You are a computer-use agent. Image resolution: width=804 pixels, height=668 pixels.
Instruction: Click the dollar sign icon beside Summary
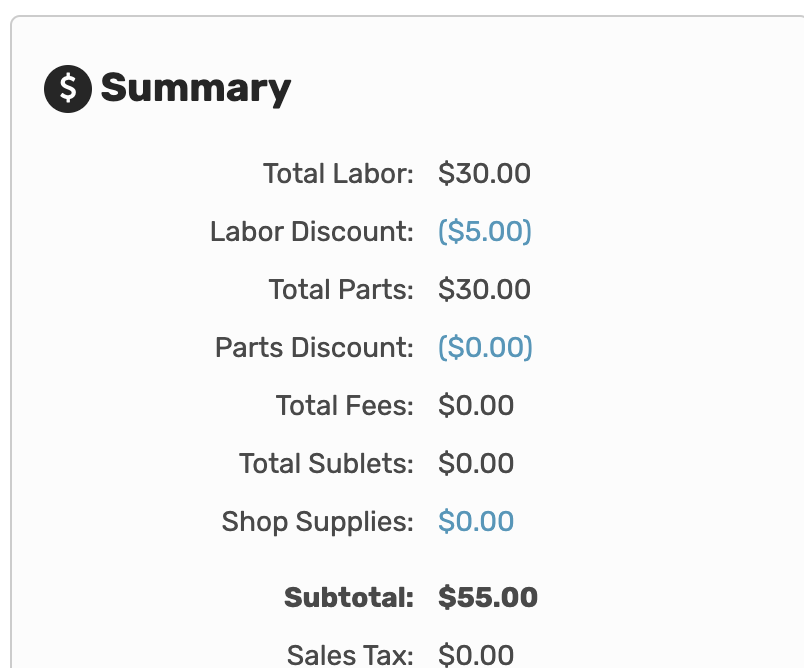tap(68, 89)
